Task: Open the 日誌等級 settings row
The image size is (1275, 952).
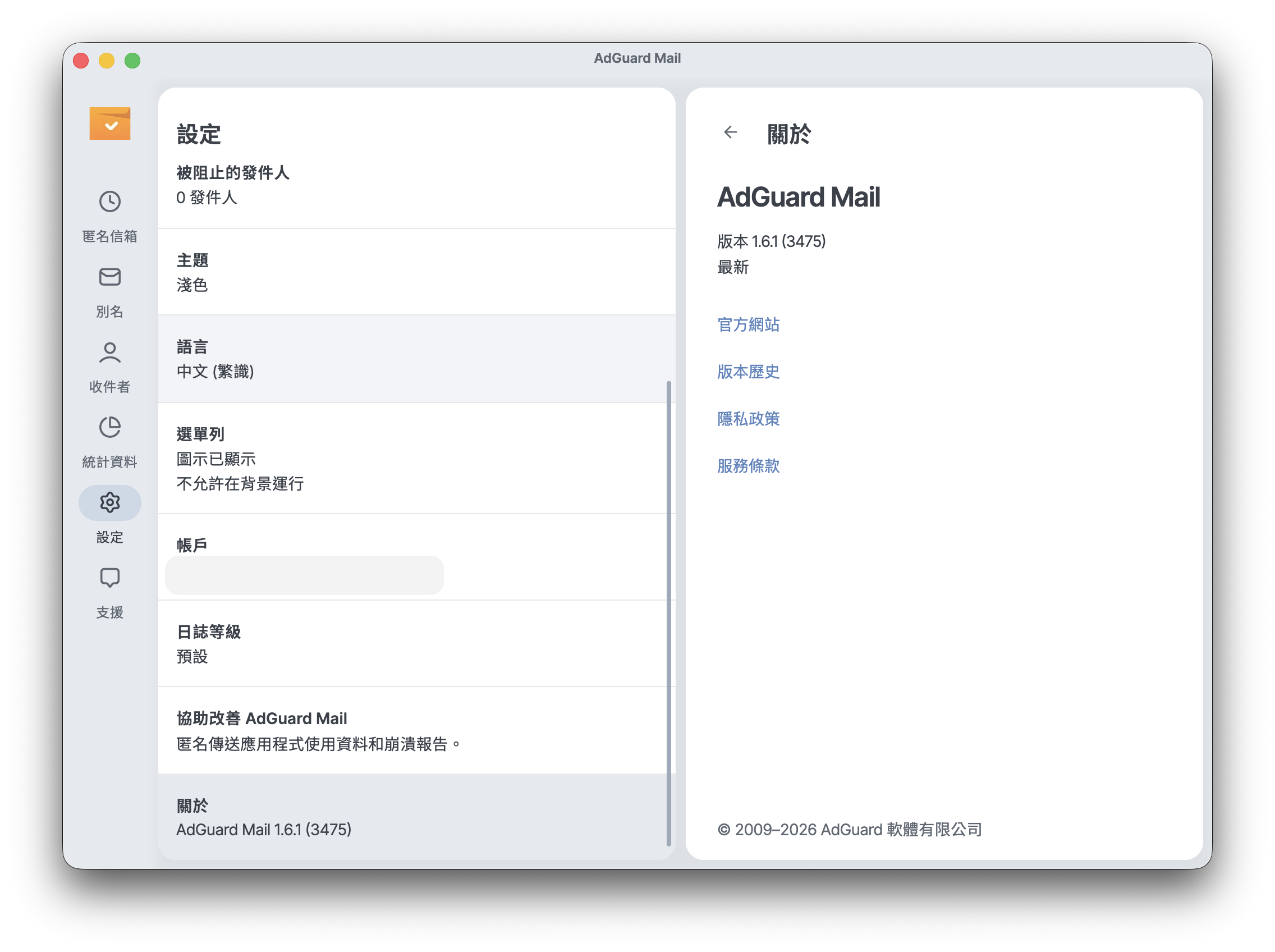Action: pos(416,644)
